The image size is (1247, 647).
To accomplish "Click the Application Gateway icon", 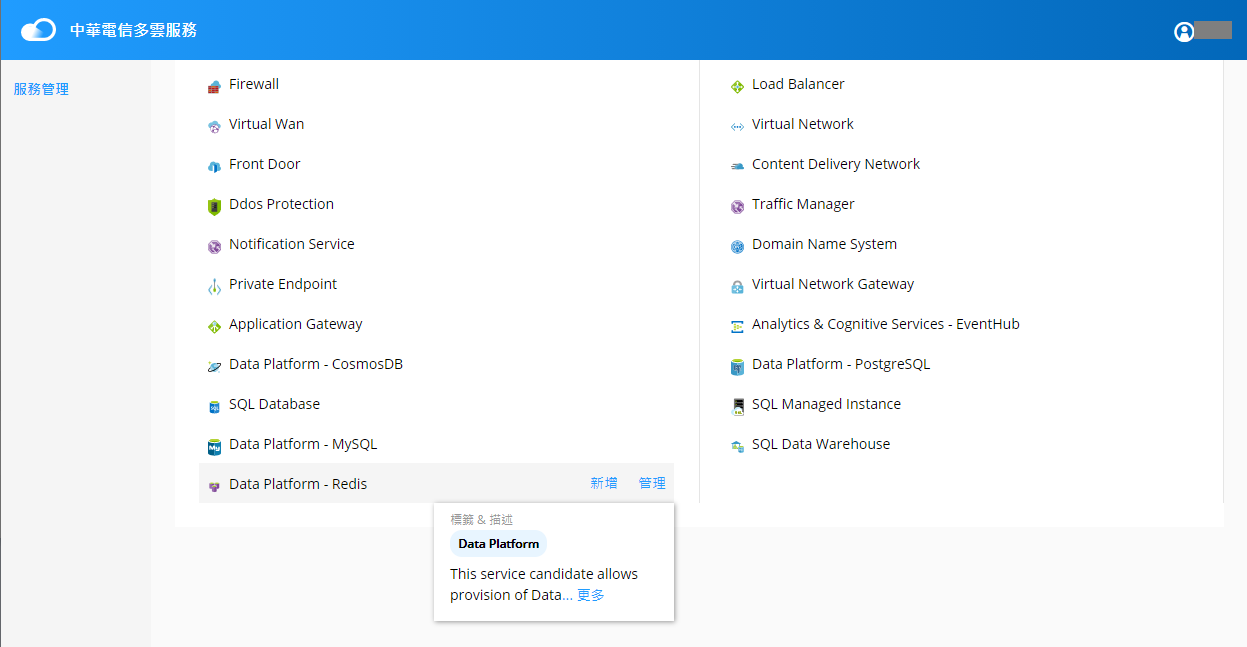I will [x=214, y=327].
